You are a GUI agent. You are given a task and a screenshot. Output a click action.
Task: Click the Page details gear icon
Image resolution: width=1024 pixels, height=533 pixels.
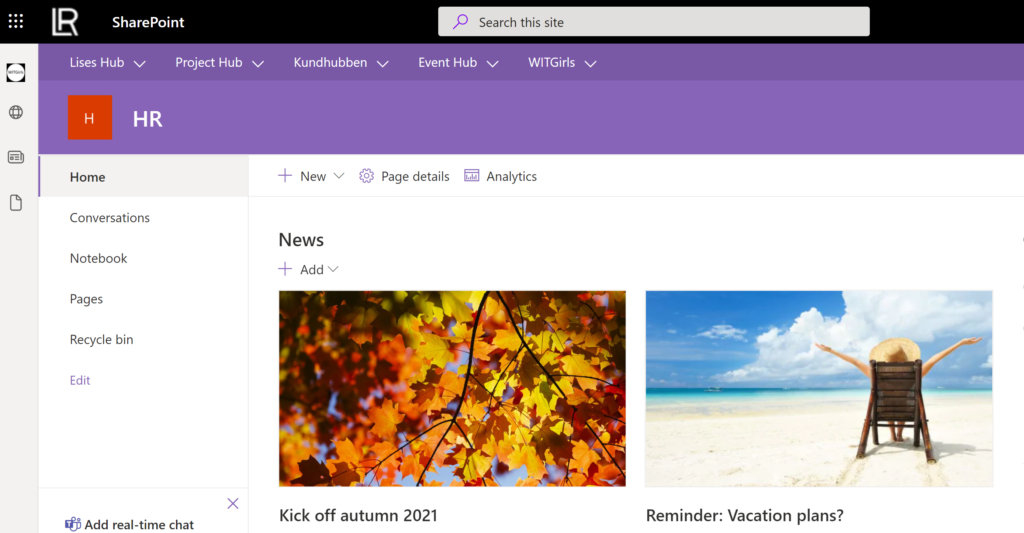366,176
